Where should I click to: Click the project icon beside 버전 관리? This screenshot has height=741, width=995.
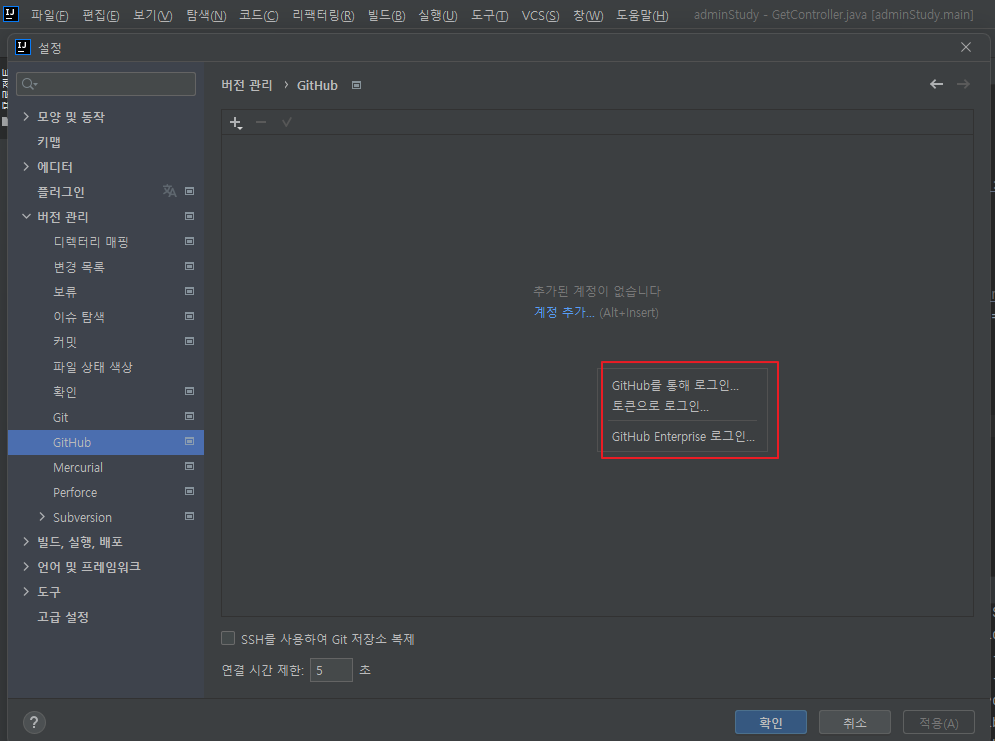[x=189, y=216]
